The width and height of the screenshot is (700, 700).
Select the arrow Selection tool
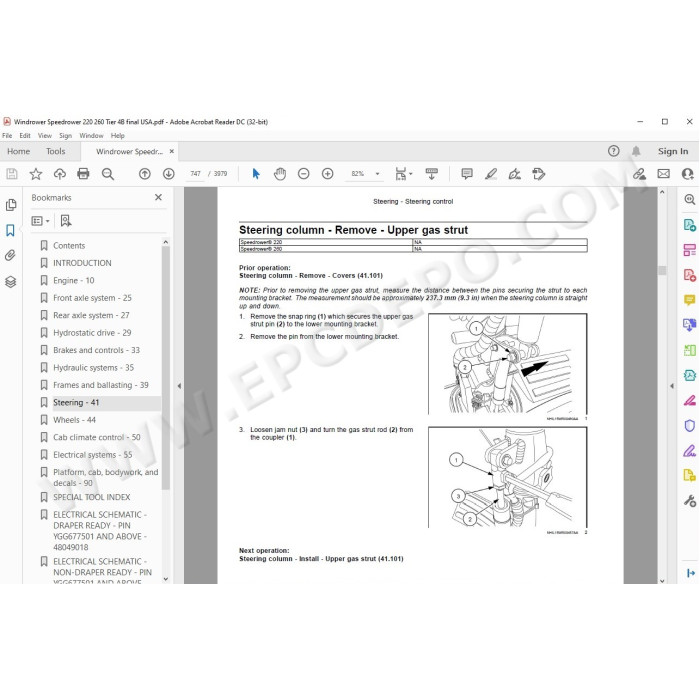click(x=256, y=174)
